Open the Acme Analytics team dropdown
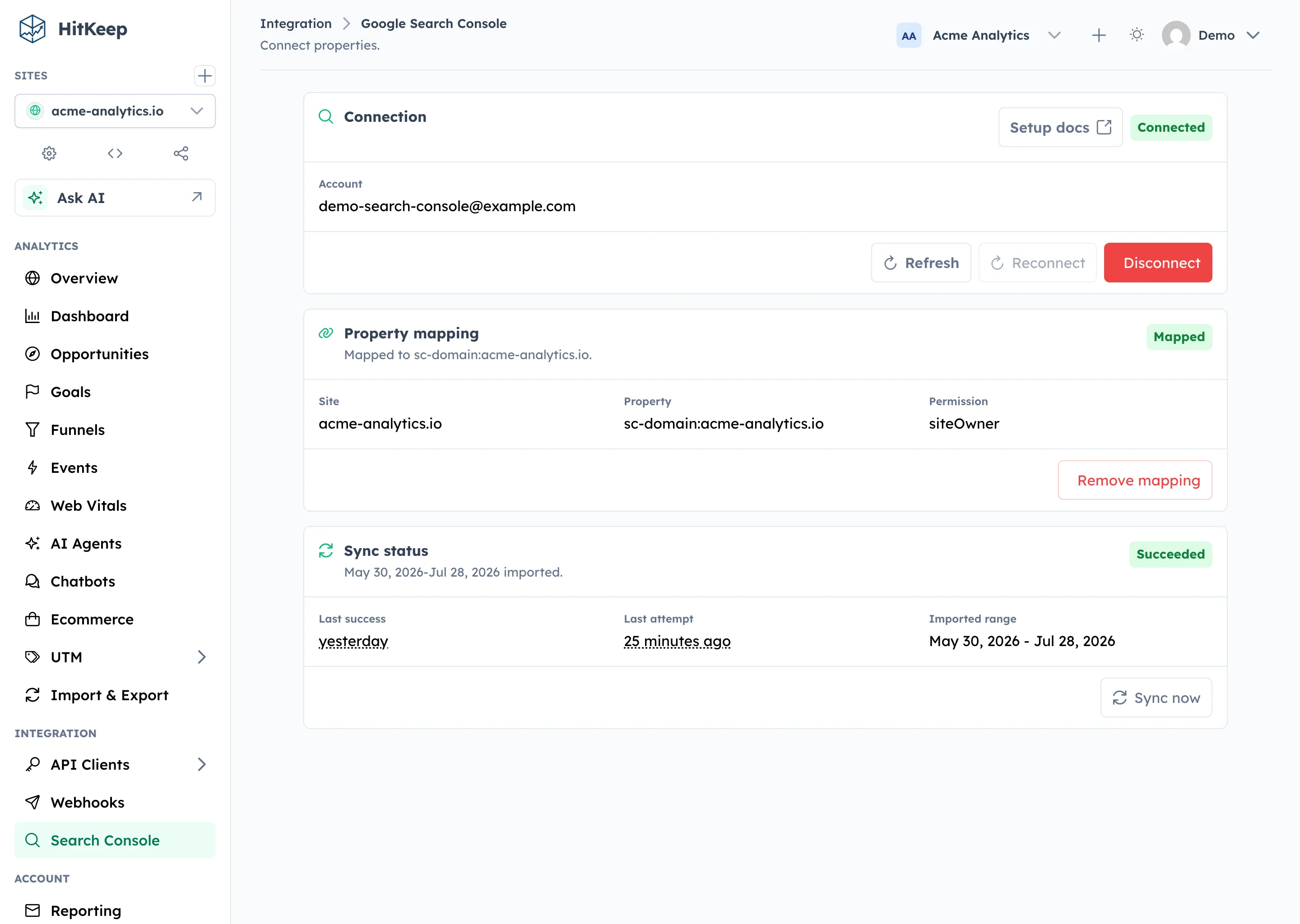1300x924 pixels. coord(981,35)
